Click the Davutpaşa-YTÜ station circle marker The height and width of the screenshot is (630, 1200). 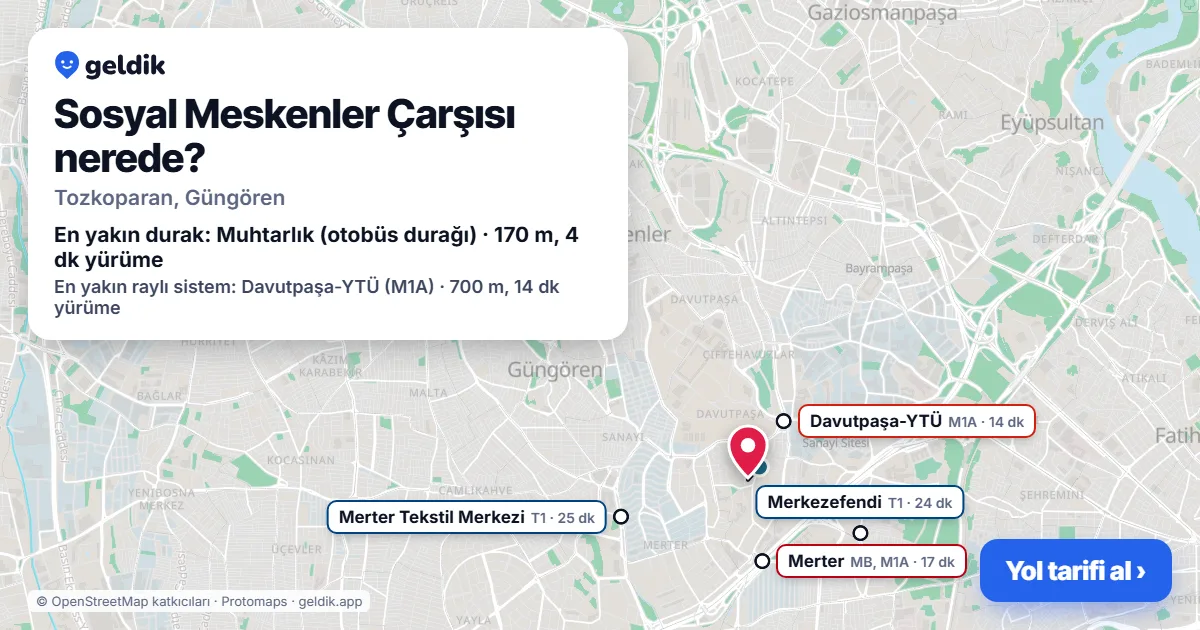click(x=783, y=421)
